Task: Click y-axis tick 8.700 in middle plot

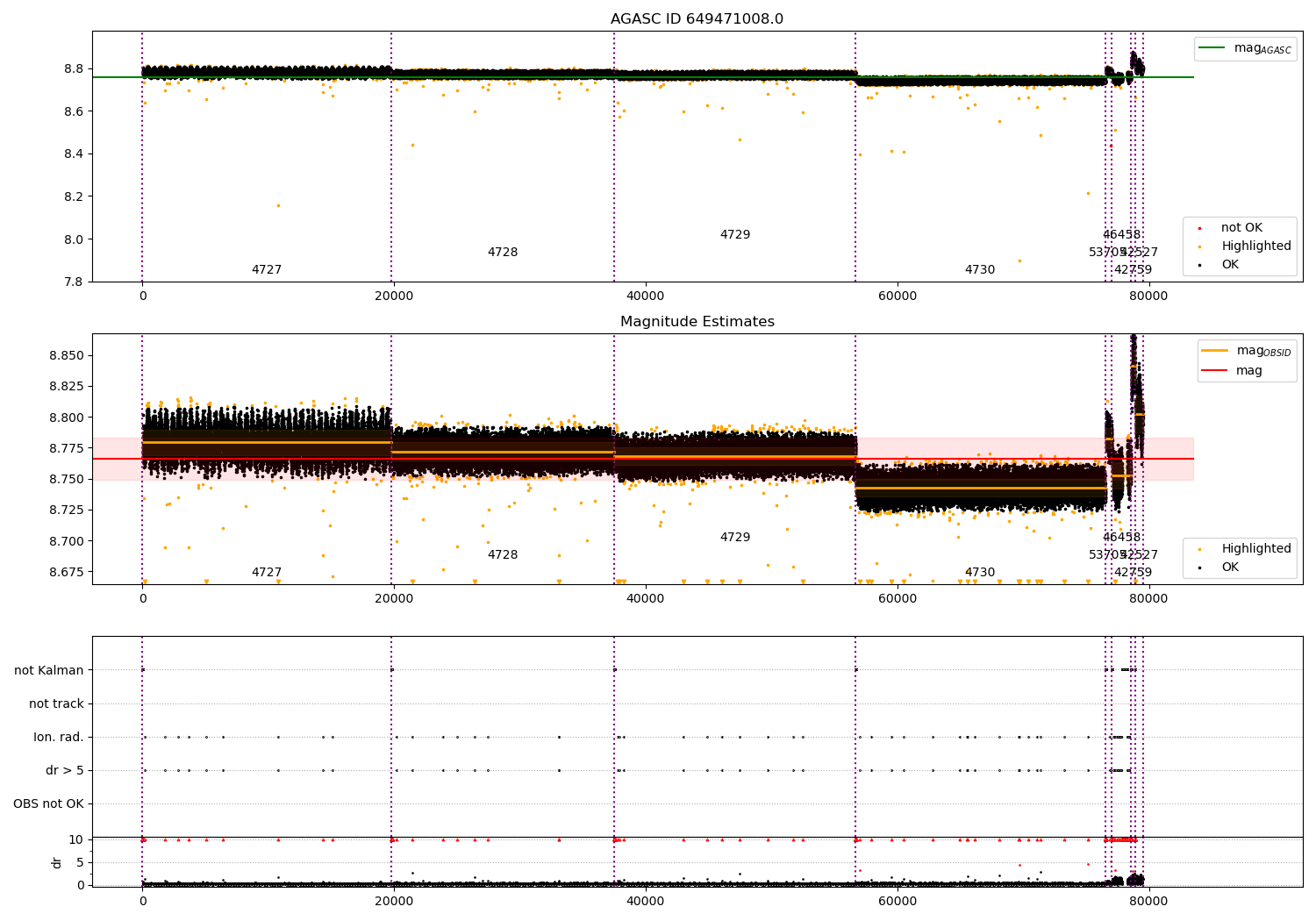Action: pos(68,541)
